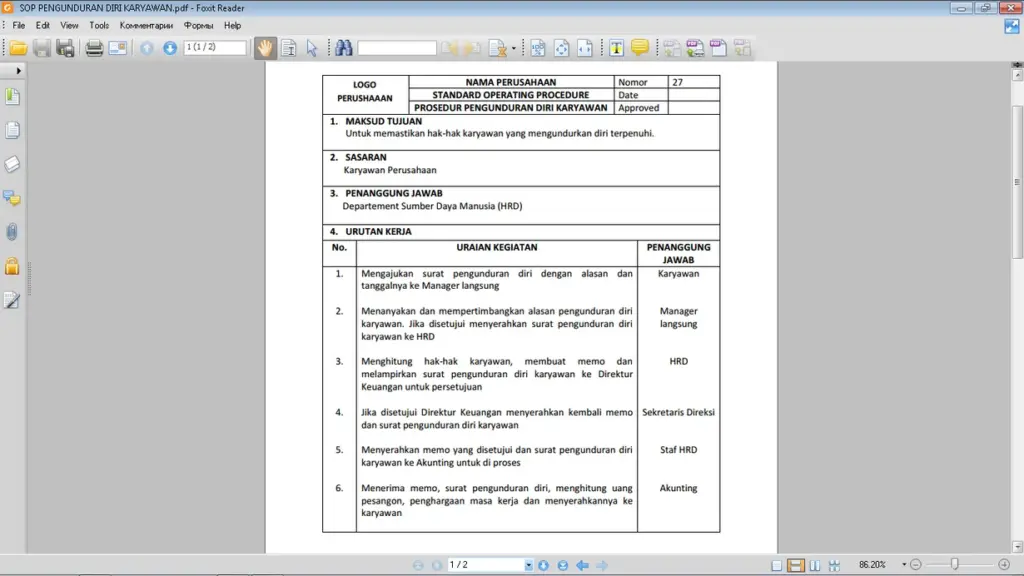Click the last PDF toolbar icon
The height and width of the screenshot is (576, 1024).
click(742, 48)
